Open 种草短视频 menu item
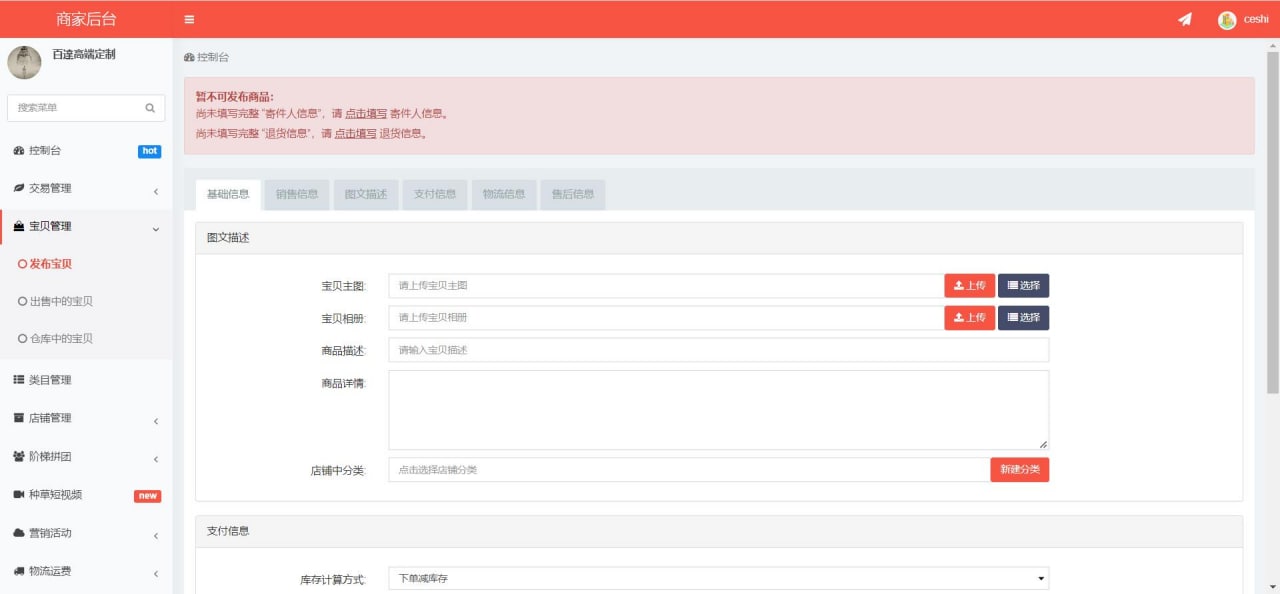 coord(55,495)
